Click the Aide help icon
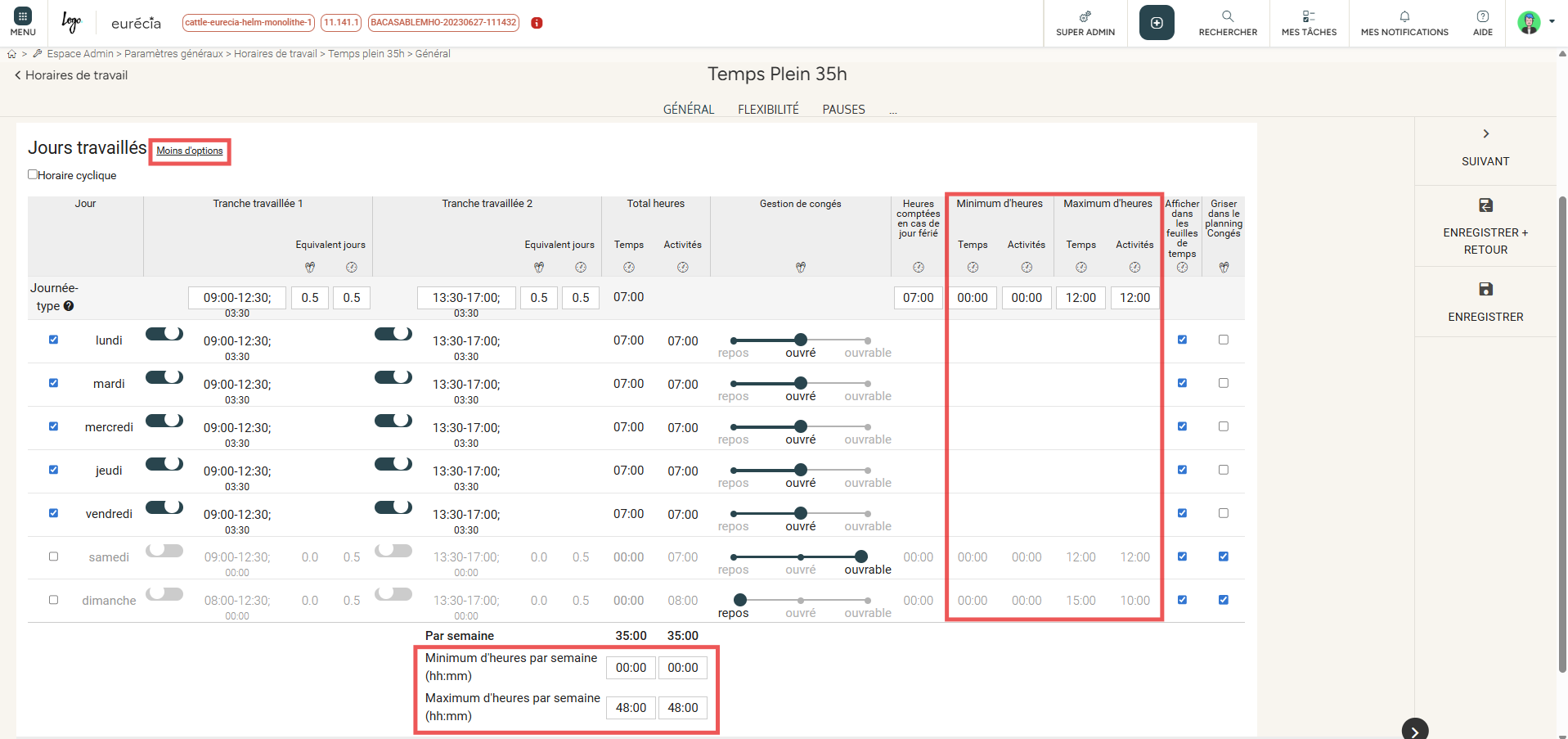This screenshot has height=739, width=1568. tap(1482, 17)
